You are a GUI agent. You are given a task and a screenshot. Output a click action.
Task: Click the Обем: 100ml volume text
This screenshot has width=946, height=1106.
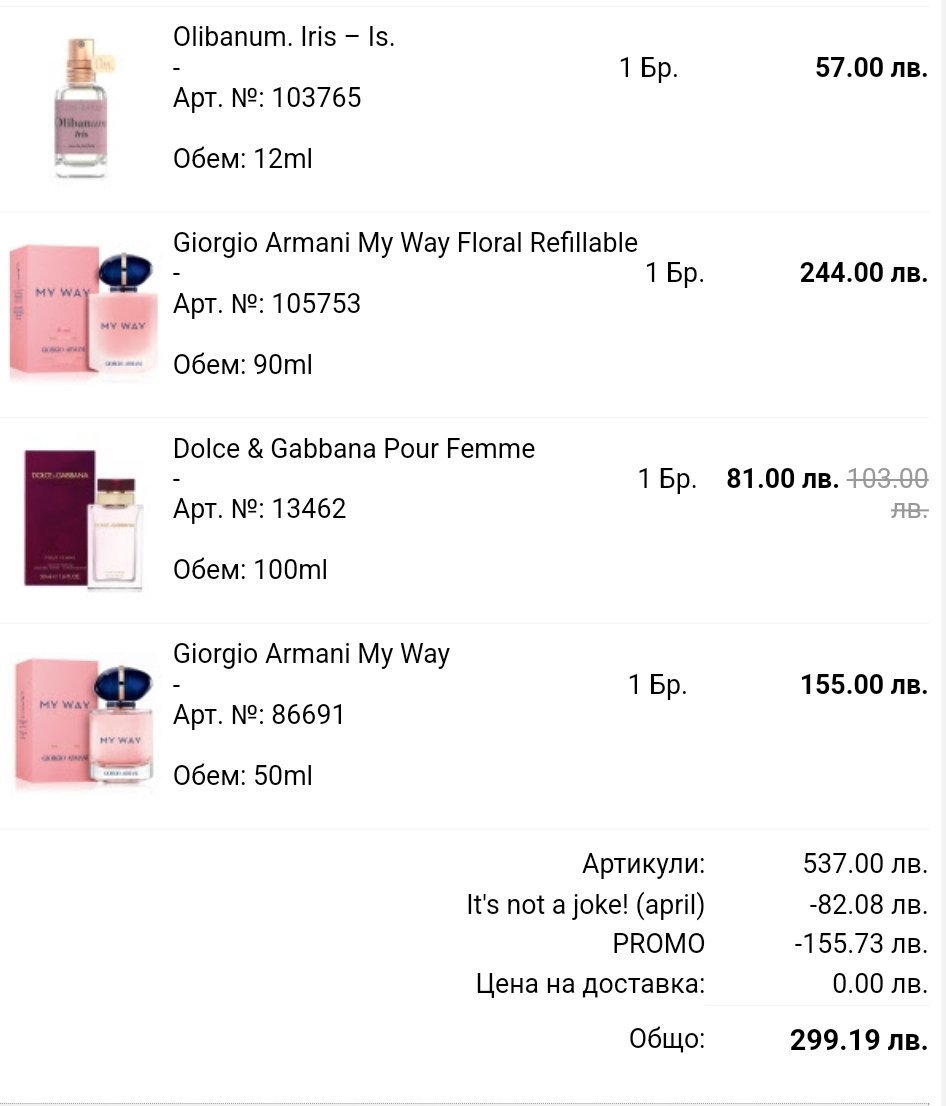coord(250,570)
